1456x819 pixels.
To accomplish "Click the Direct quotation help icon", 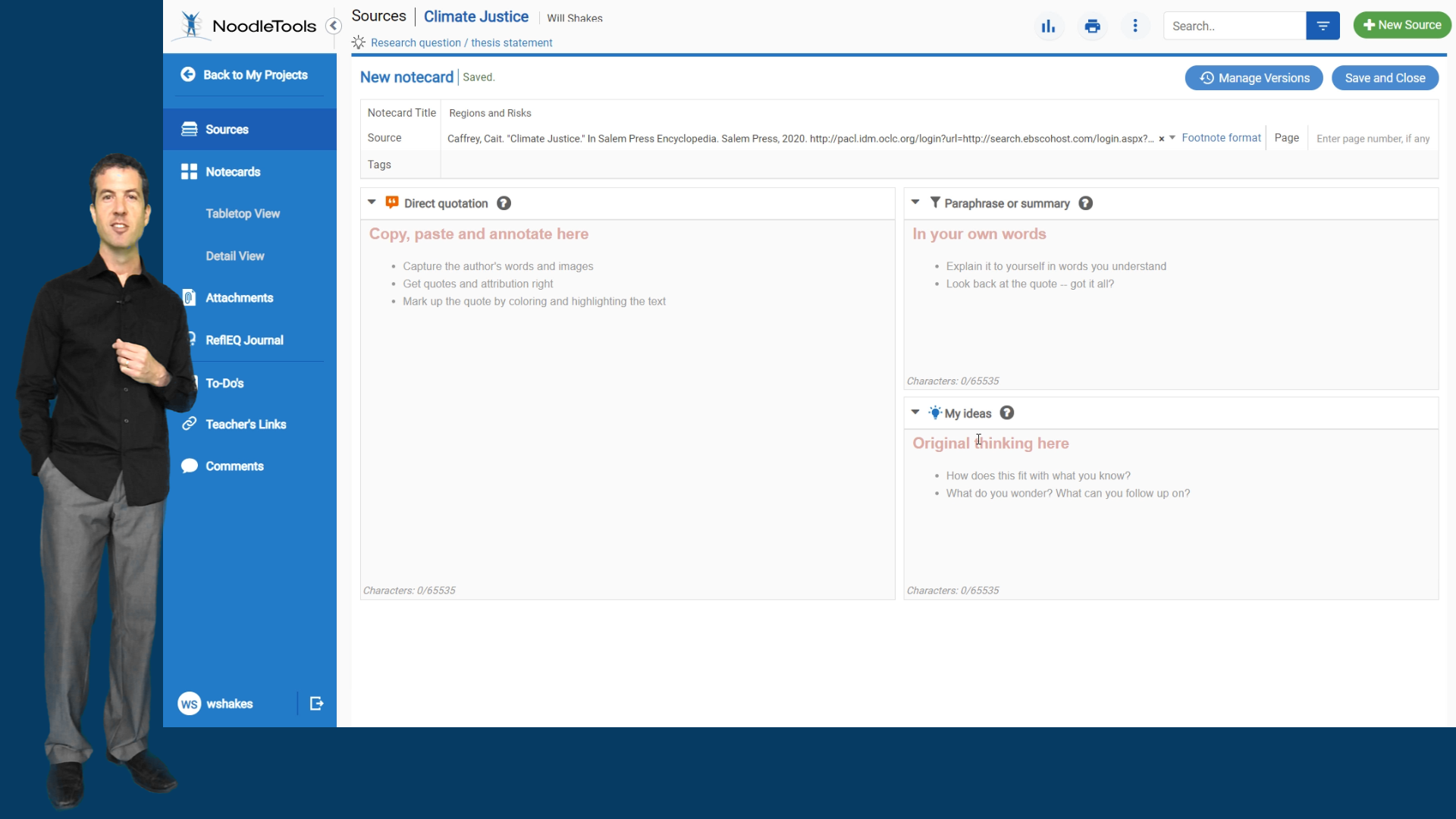I will (504, 203).
